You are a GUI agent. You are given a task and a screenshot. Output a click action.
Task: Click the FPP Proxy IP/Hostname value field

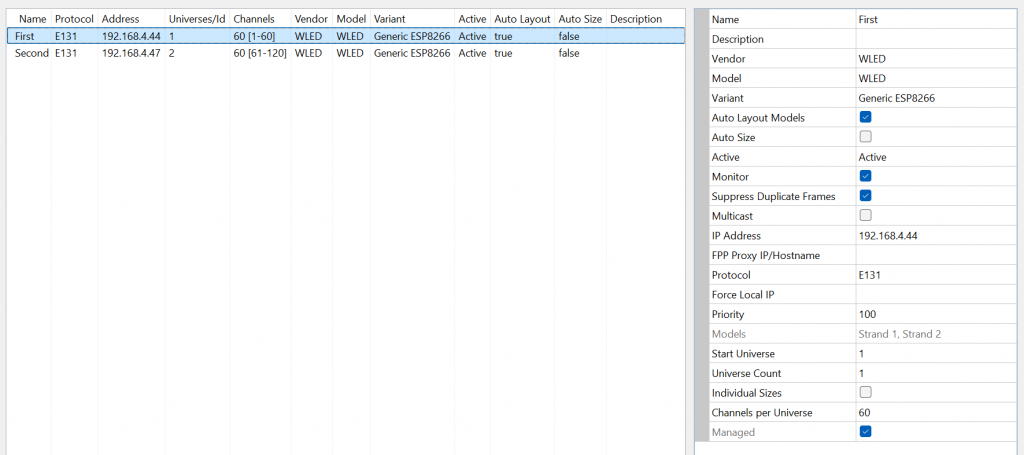click(935, 255)
